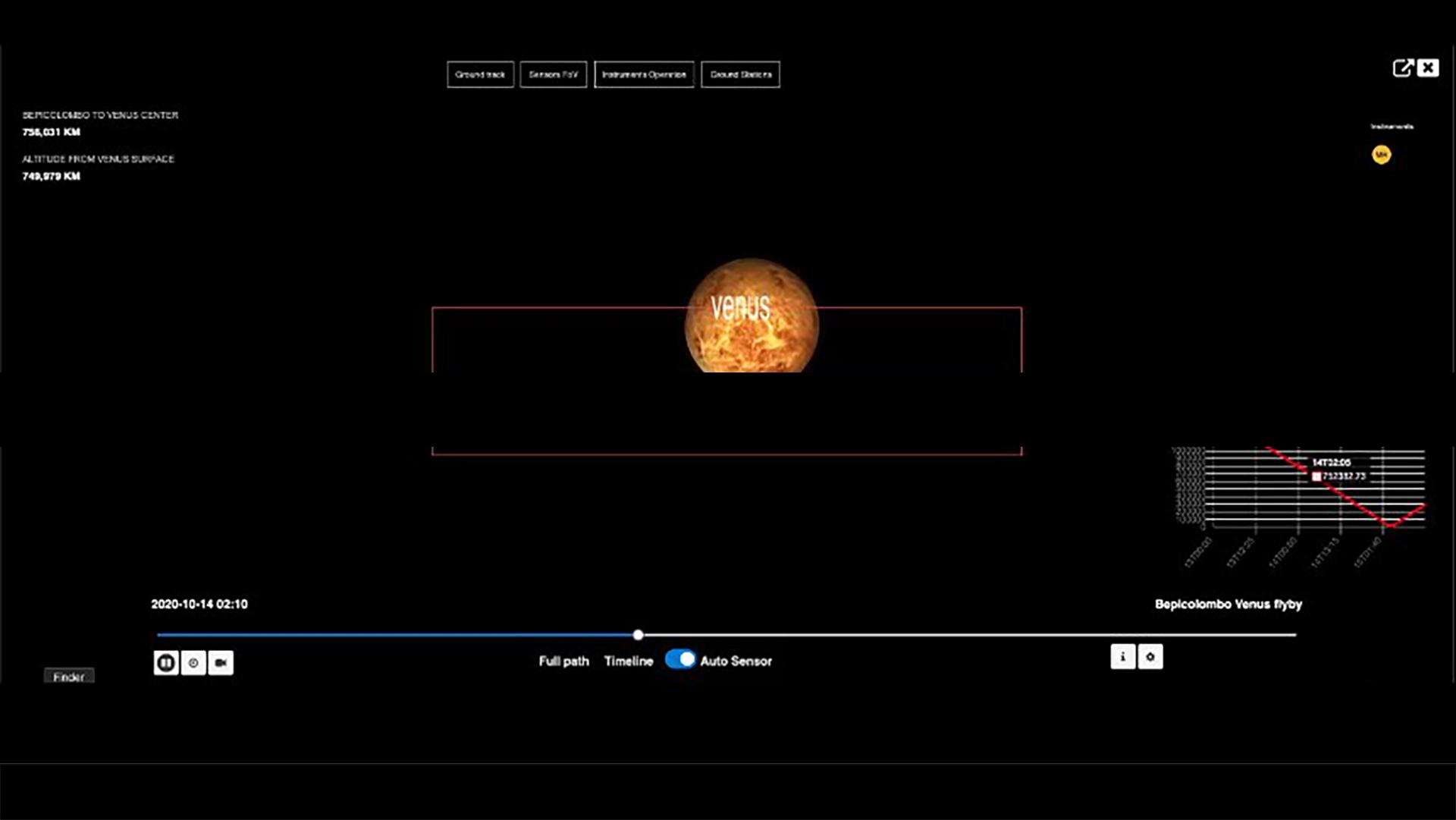Screen dimensions: 1456x820
Task: Click the Venus planet label
Action: coord(741,307)
